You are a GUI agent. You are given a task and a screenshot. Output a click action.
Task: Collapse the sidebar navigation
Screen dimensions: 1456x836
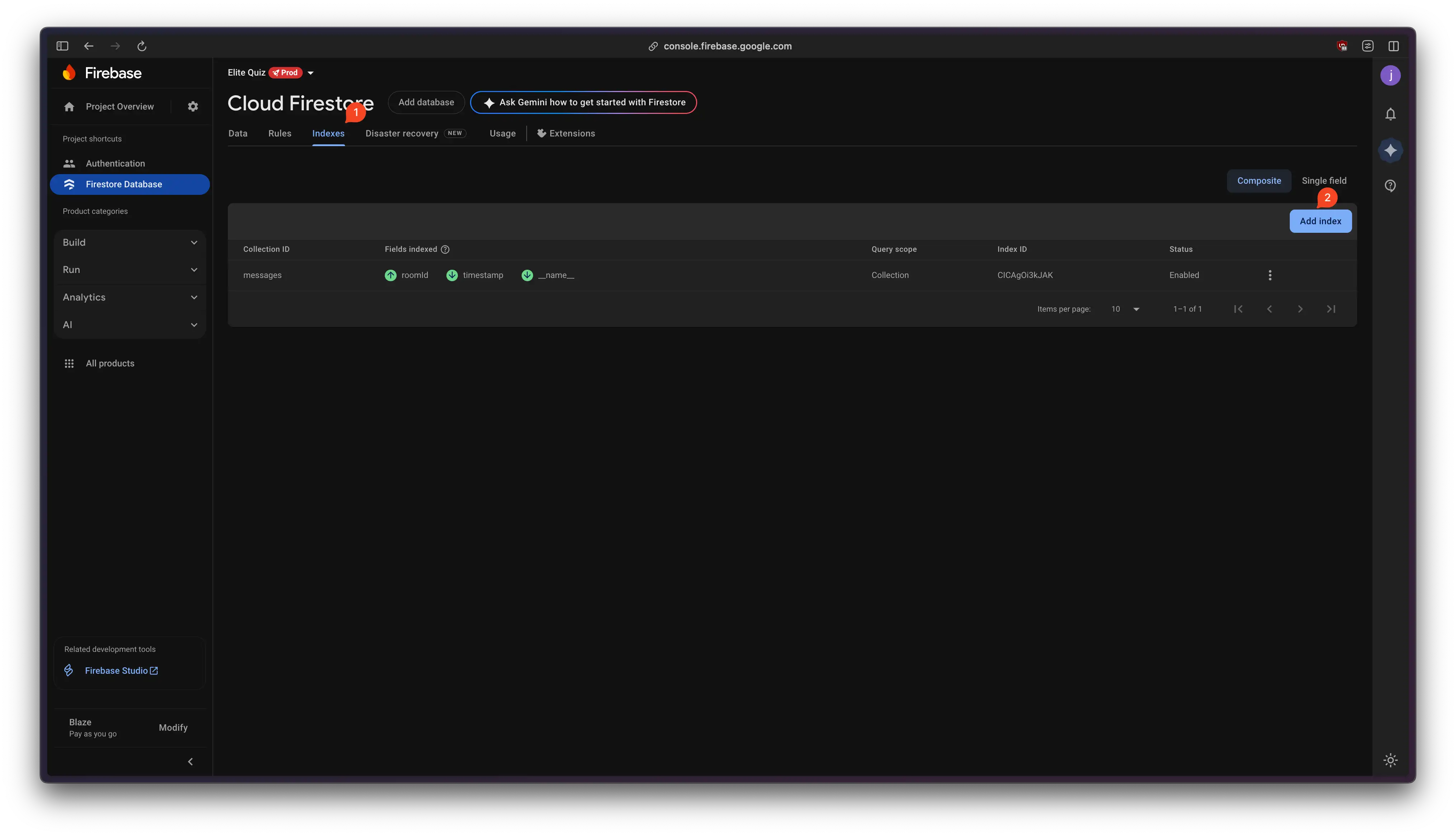pos(190,762)
